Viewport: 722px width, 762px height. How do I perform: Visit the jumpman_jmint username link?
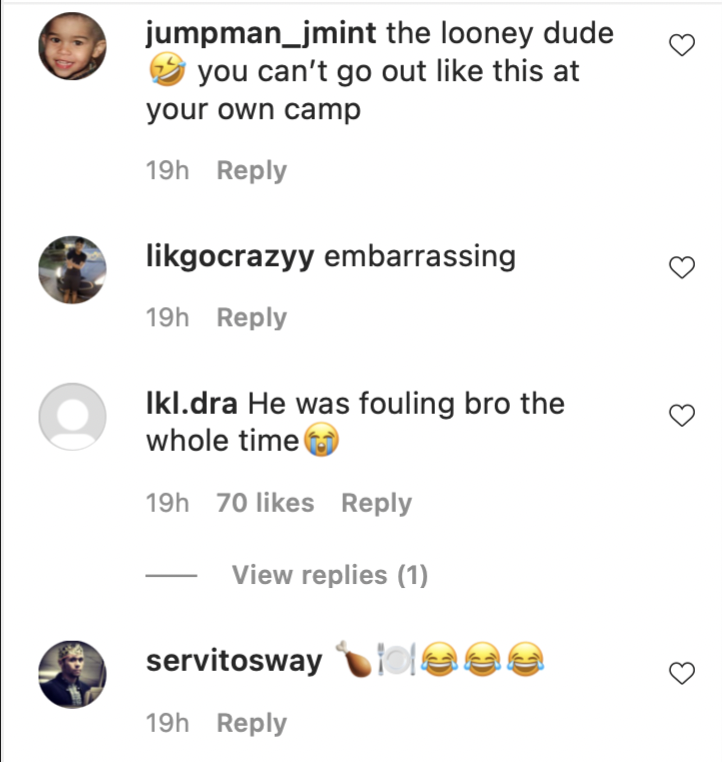261,34
